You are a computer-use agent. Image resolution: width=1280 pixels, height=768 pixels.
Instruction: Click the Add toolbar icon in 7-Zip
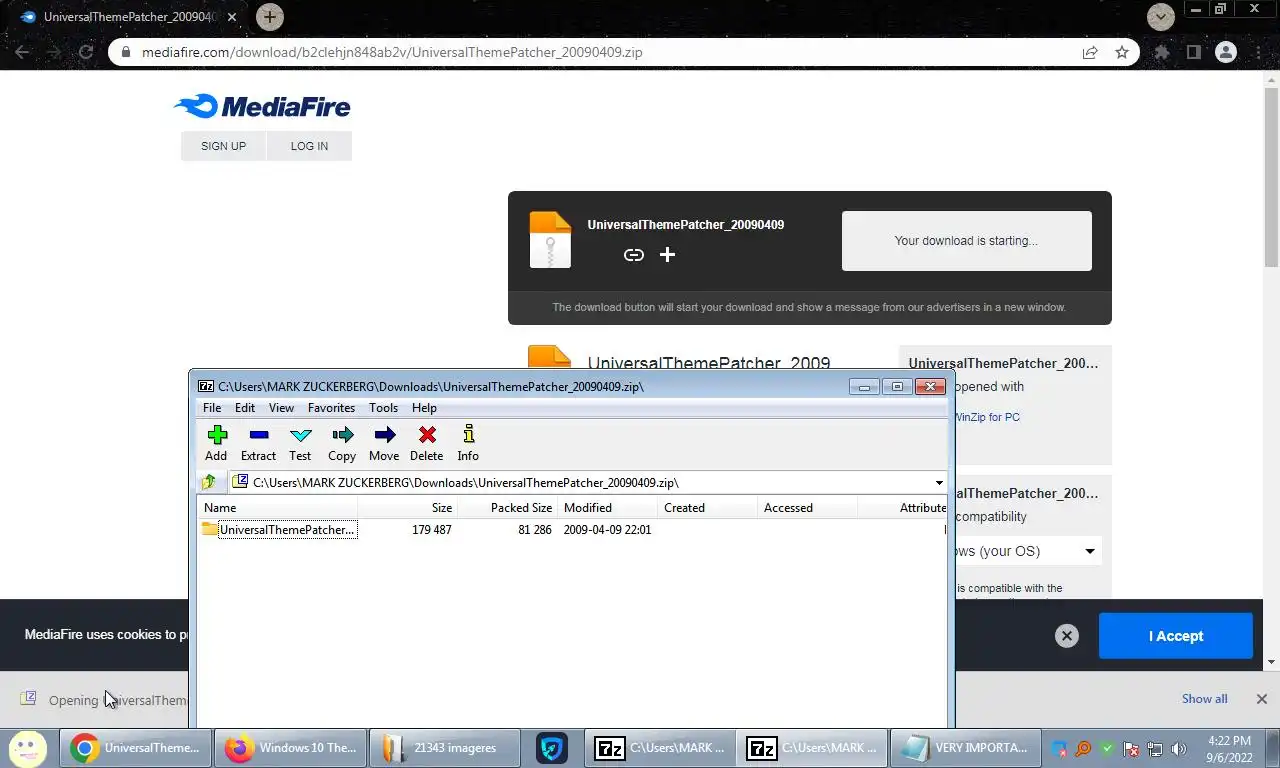coord(216,443)
